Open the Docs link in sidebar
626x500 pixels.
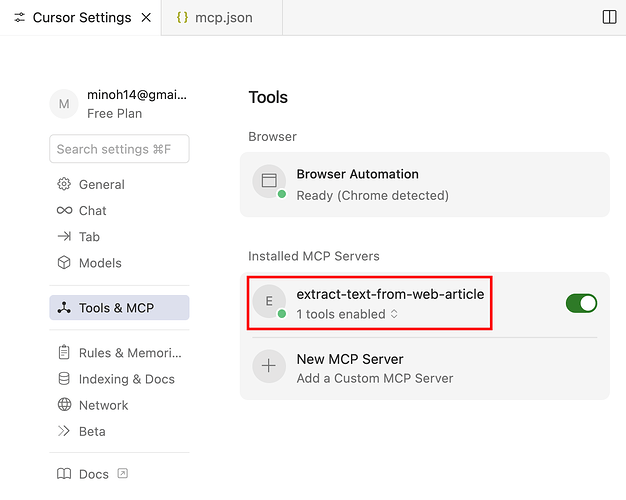click(x=93, y=473)
